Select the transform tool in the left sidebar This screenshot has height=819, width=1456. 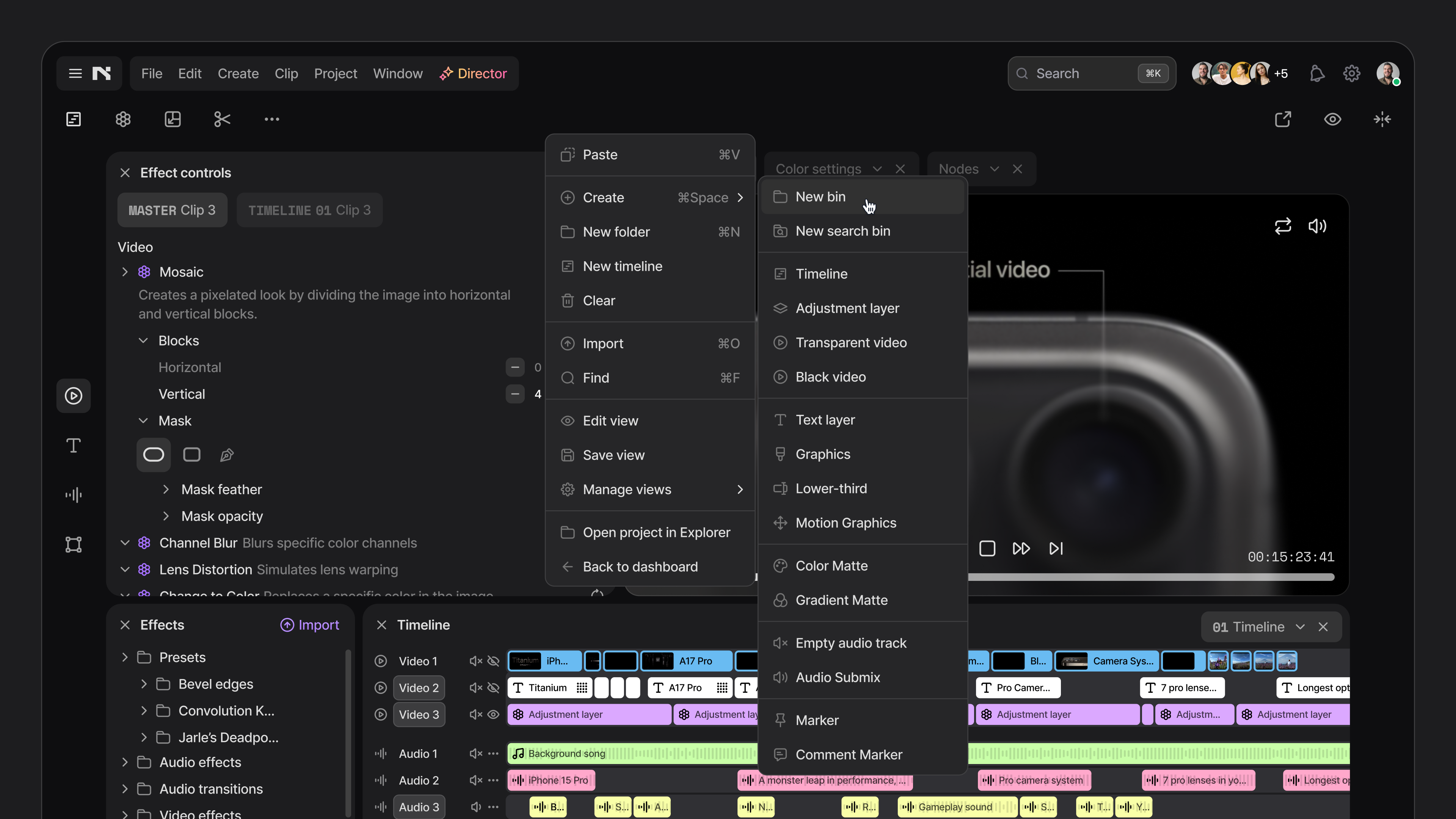[x=74, y=545]
